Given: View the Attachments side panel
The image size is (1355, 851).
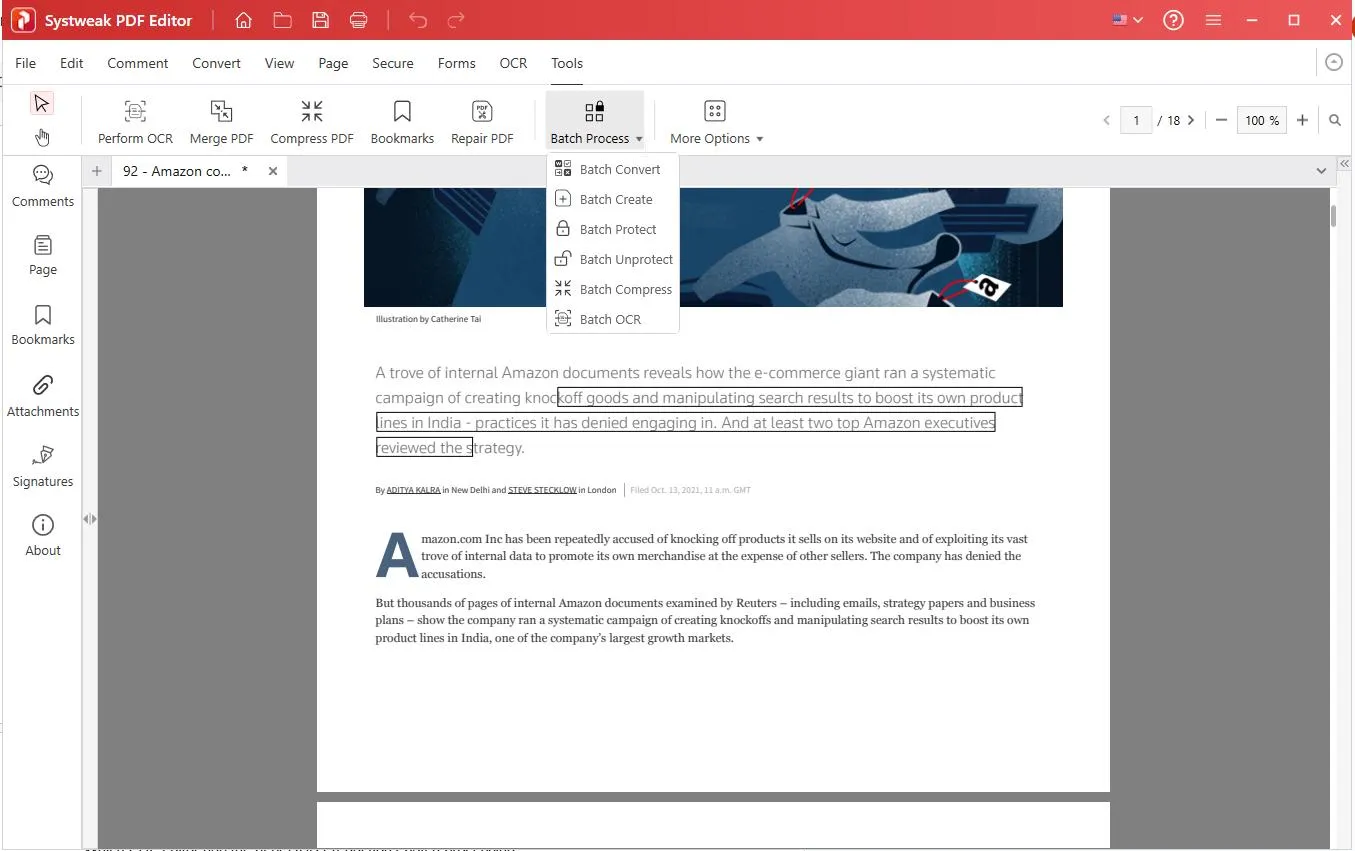Looking at the screenshot, I should click(x=43, y=396).
